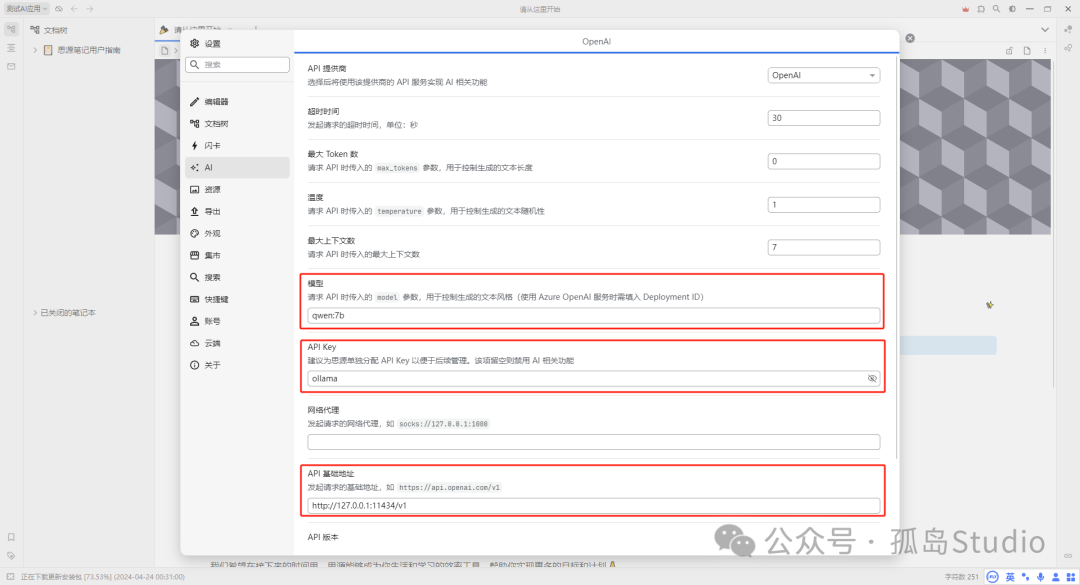This screenshot has height=585, width=1080.
Task: Click the 最大上下文数 field showing 7
Action: (x=823, y=247)
